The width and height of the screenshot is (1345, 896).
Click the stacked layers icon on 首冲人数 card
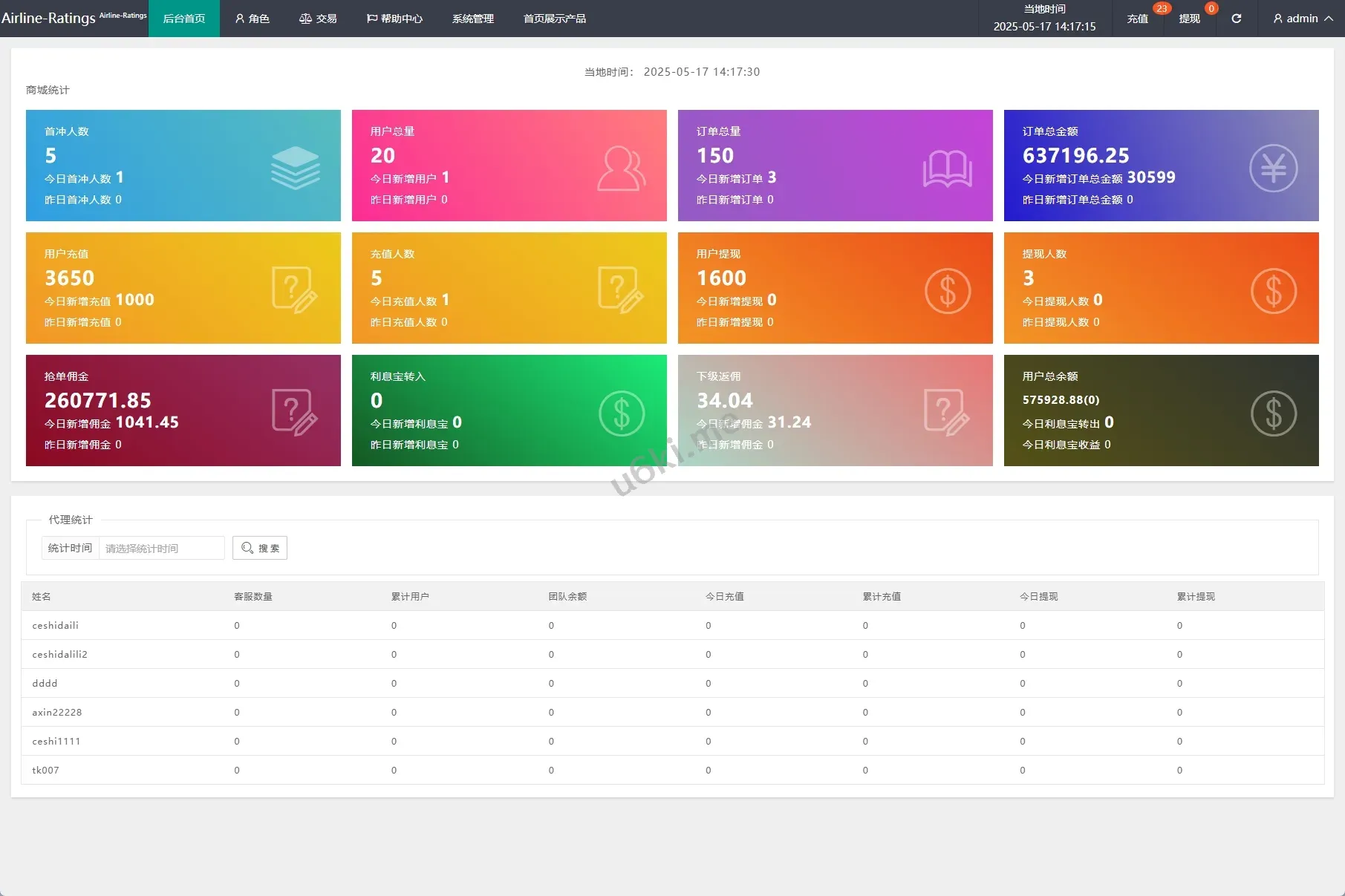pos(295,168)
